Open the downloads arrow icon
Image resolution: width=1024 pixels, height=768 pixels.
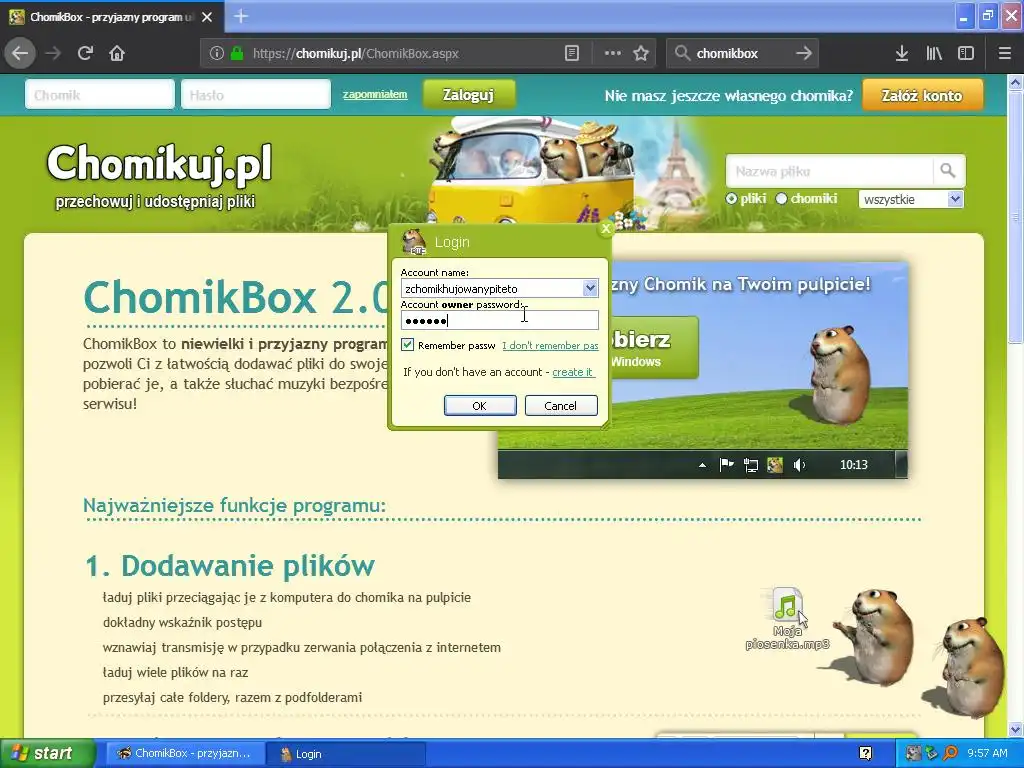(x=902, y=53)
